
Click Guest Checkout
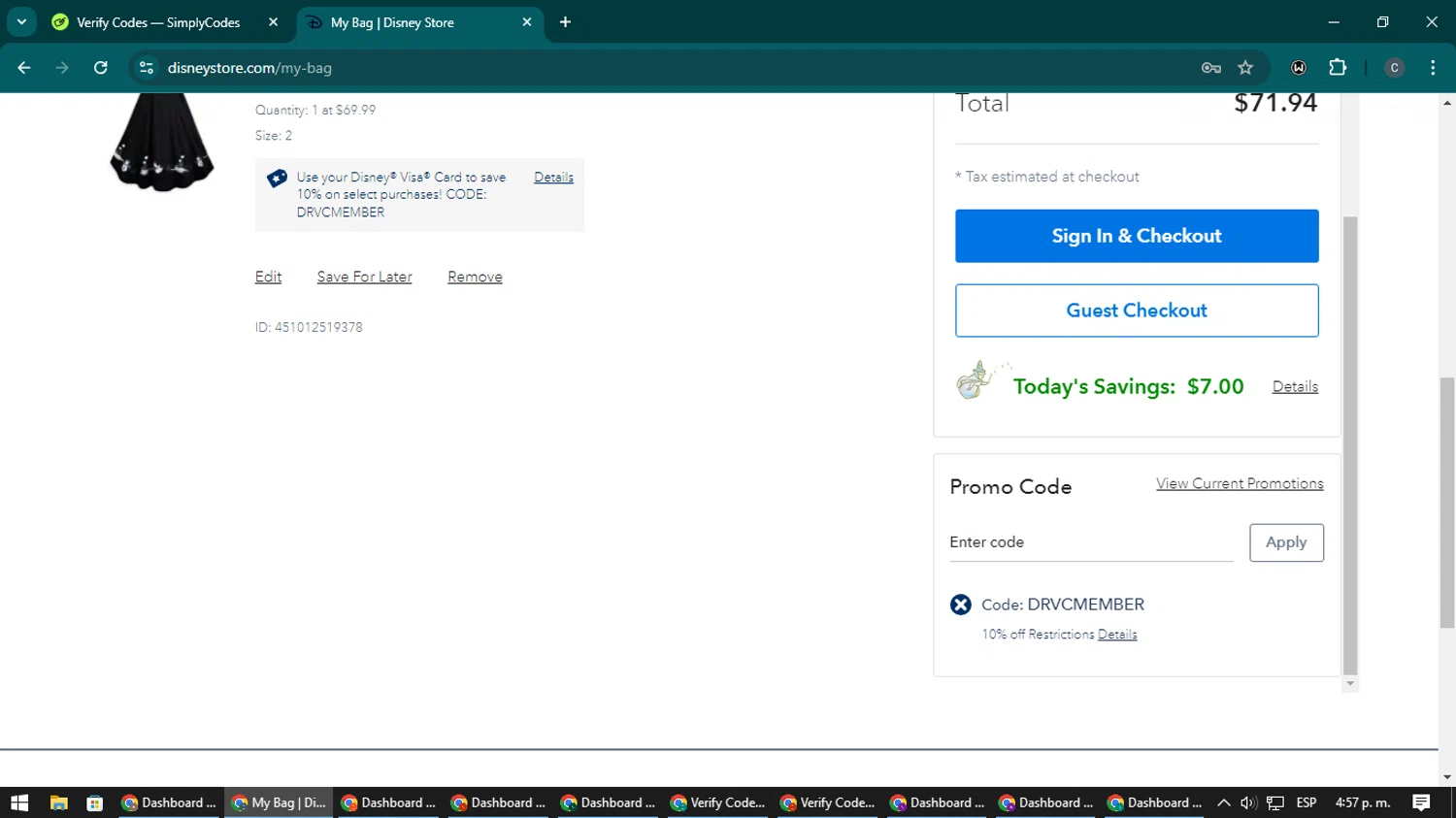(1137, 311)
